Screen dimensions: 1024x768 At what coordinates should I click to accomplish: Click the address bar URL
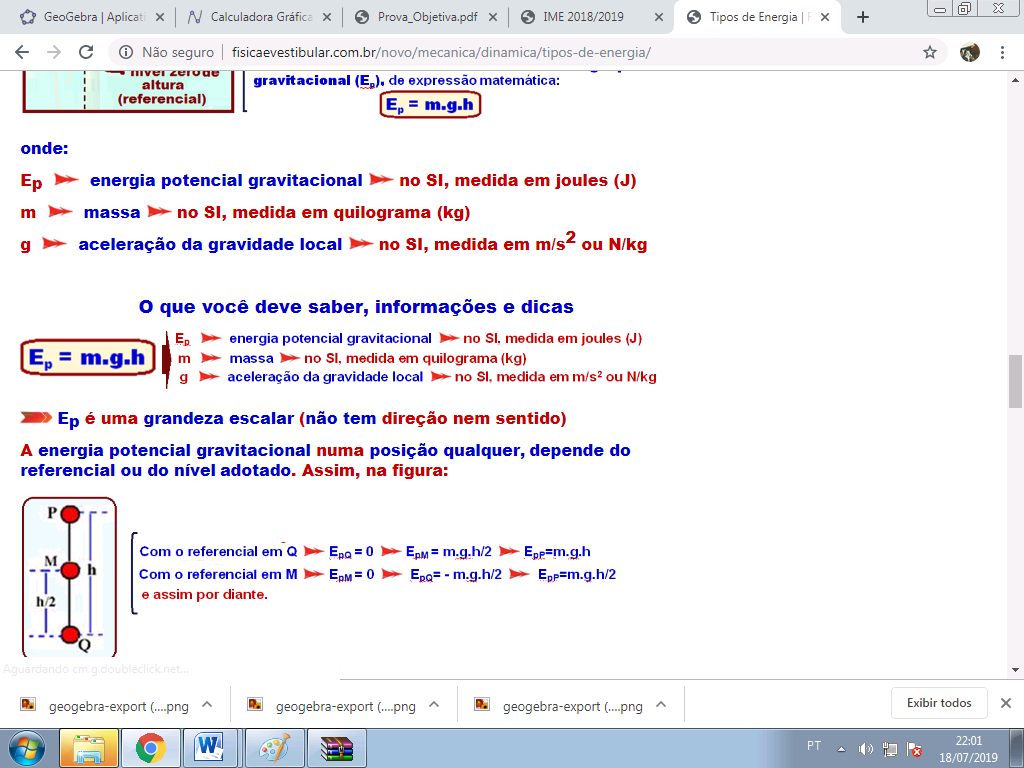click(x=441, y=52)
